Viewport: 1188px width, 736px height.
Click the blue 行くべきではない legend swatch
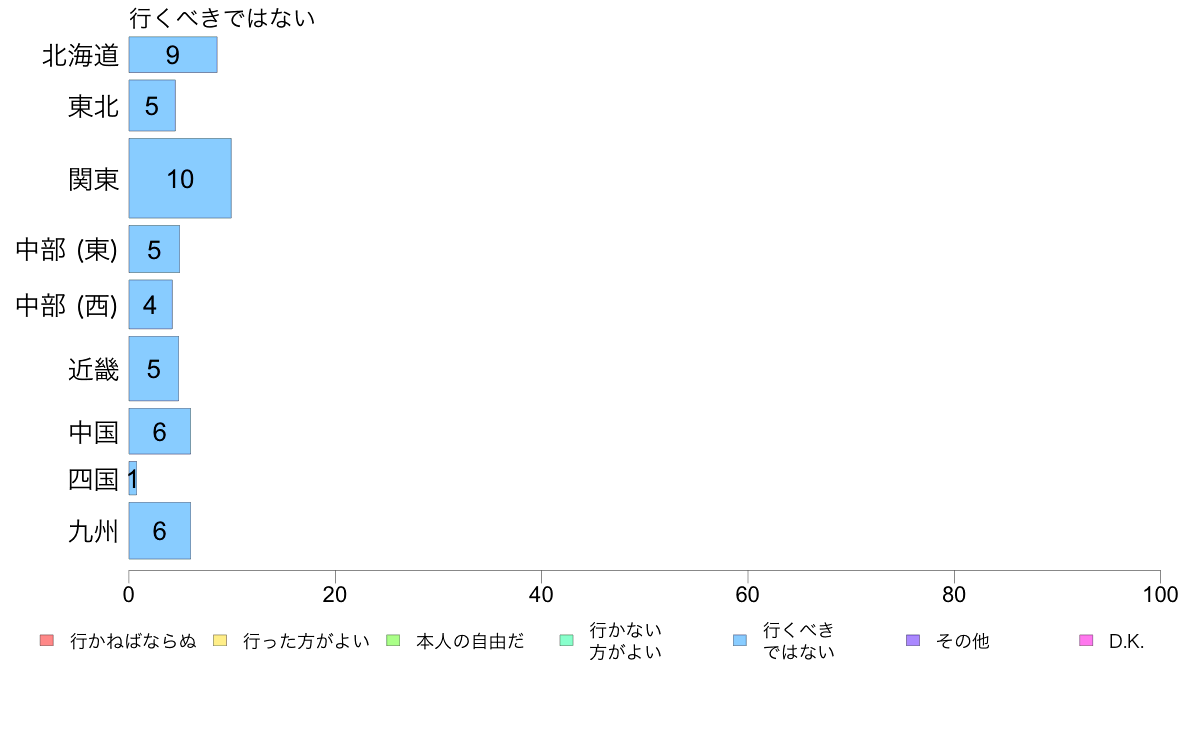(739, 640)
